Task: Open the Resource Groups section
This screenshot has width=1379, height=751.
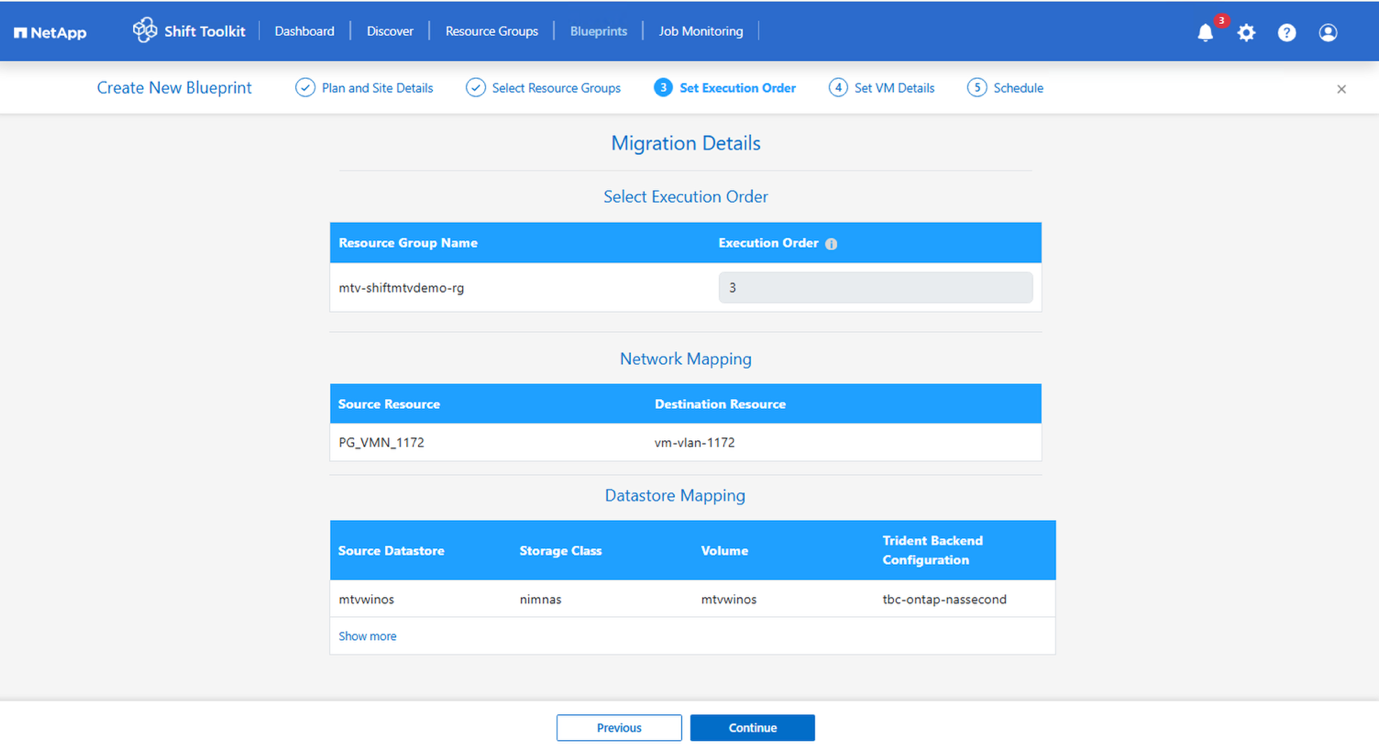Action: tap(491, 31)
